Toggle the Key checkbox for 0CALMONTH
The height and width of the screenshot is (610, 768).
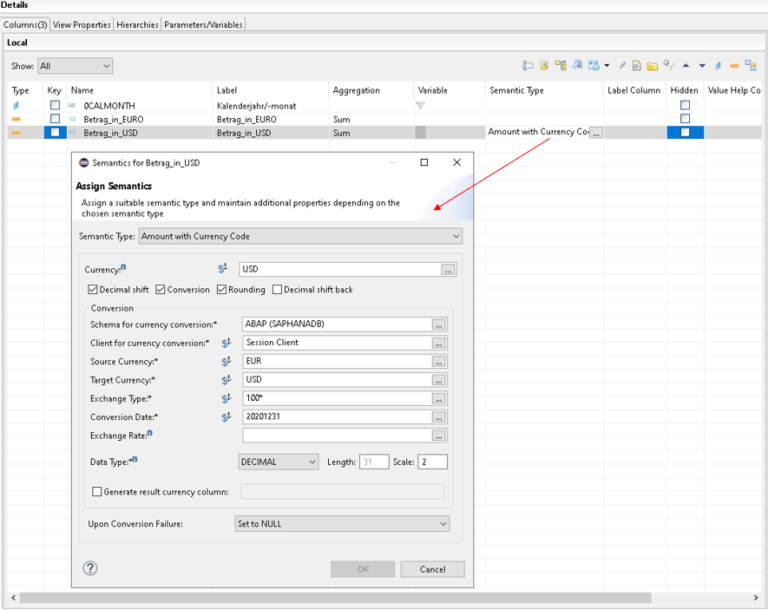55,105
